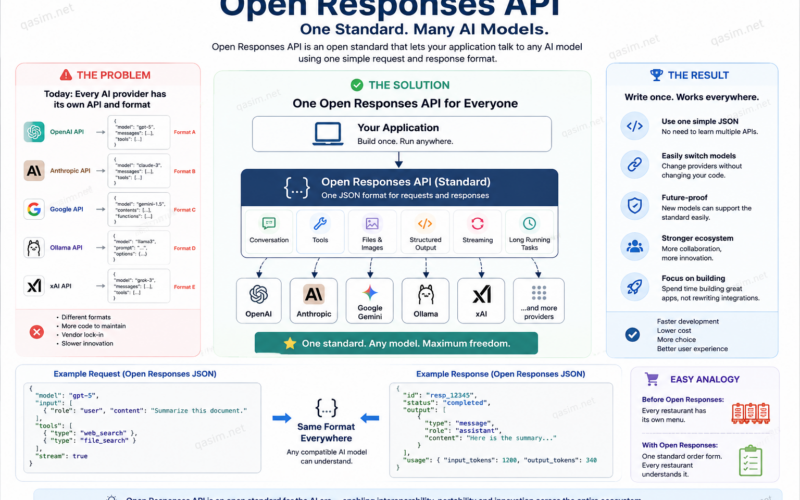Viewport: 800px width, 500px height.
Task: Click the ...and more providers grid icon
Action: (x=539, y=293)
